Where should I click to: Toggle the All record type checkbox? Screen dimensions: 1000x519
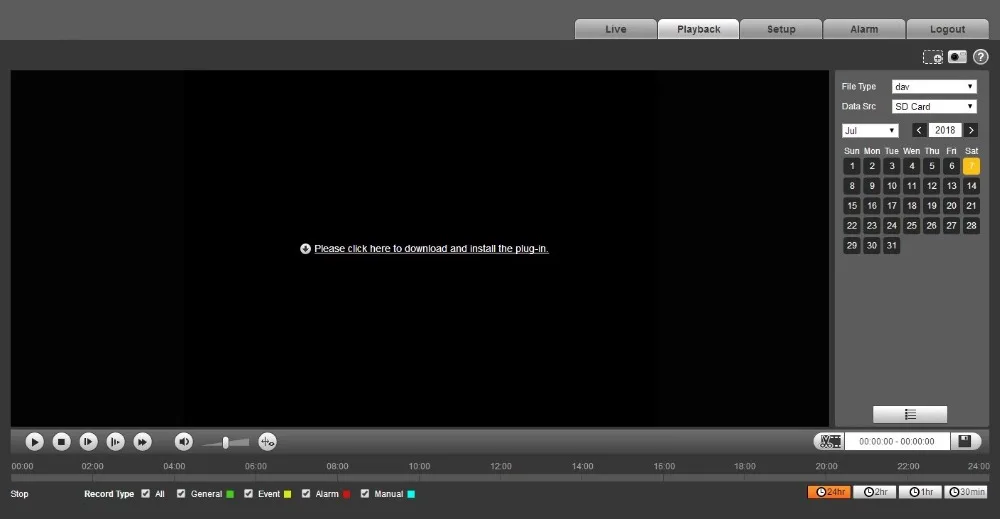(145, 493)
